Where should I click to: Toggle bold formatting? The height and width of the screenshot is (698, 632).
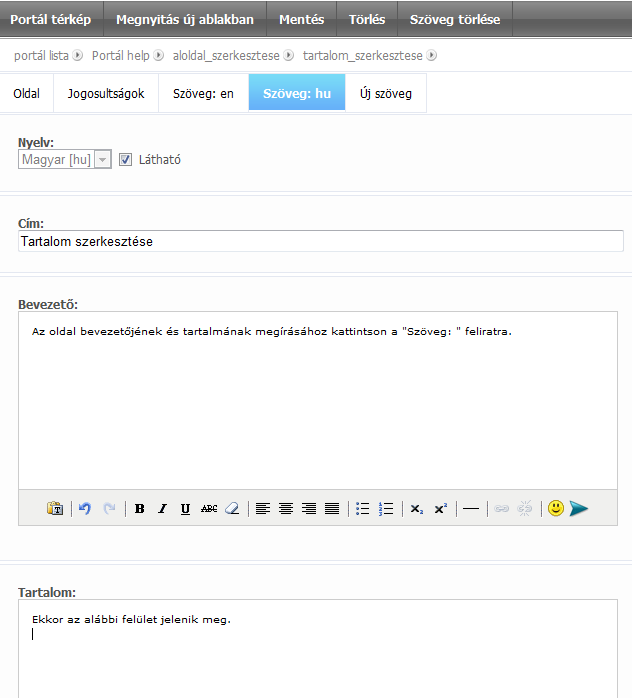pos(140,508)
